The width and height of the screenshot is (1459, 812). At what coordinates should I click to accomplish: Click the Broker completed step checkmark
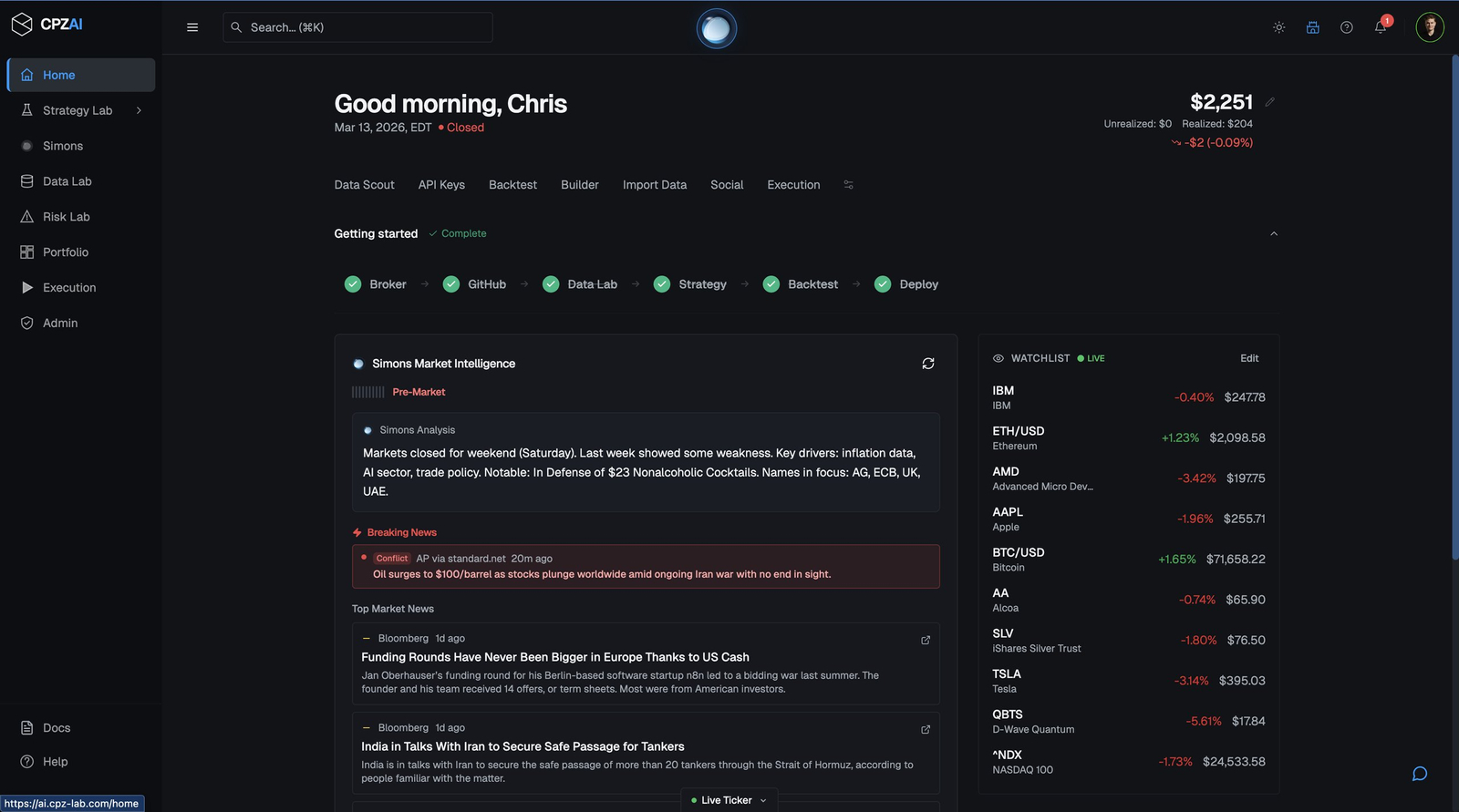pos(353,284)
